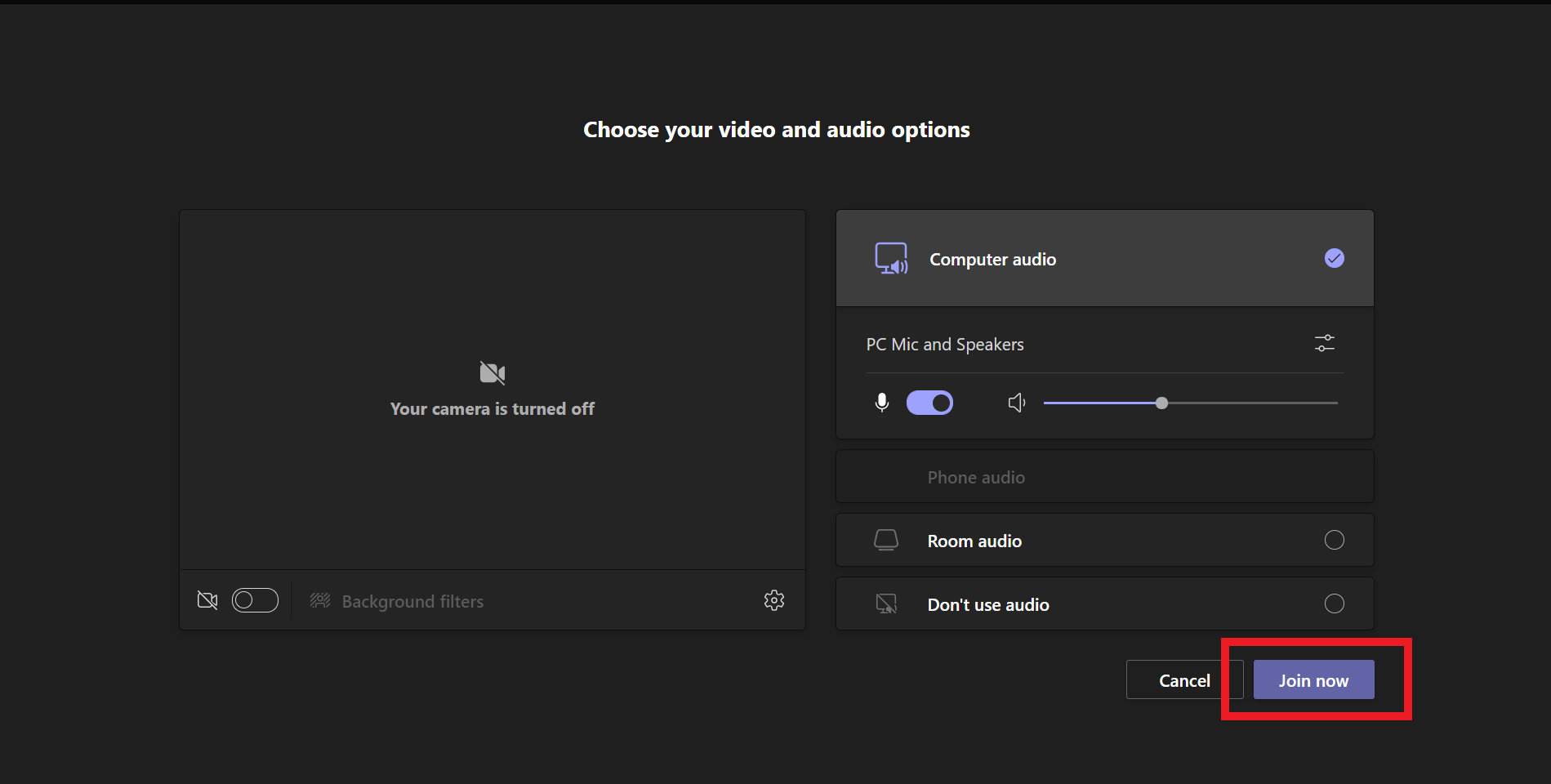Image resolution: width=1551 pixels, height=784 pixels.
Task: Click the Background filters effects icon
Action: 320,601
